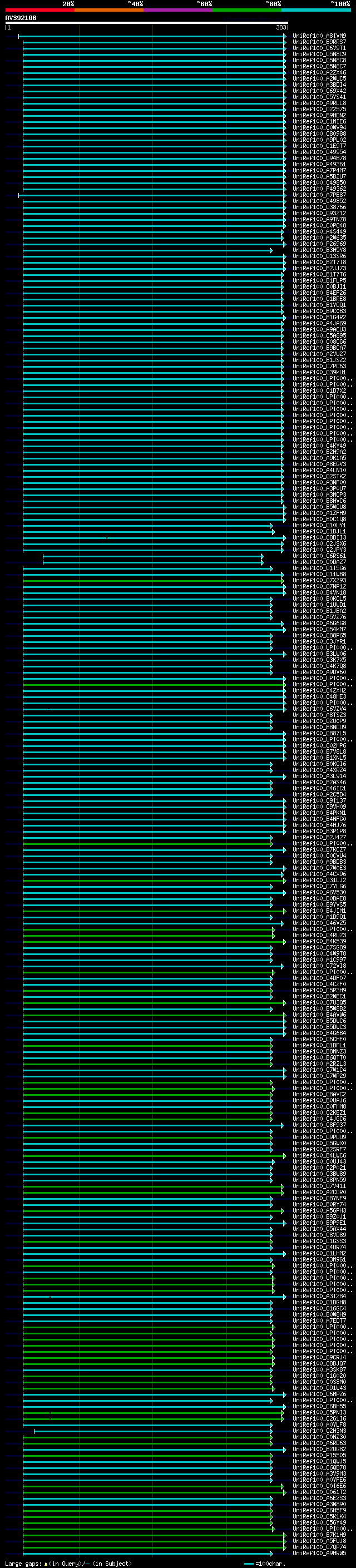The height and width of the screenshot is (1568, 356).
Task: Select the UniRef100_C6BH55 label
Action: (319, 1407)
